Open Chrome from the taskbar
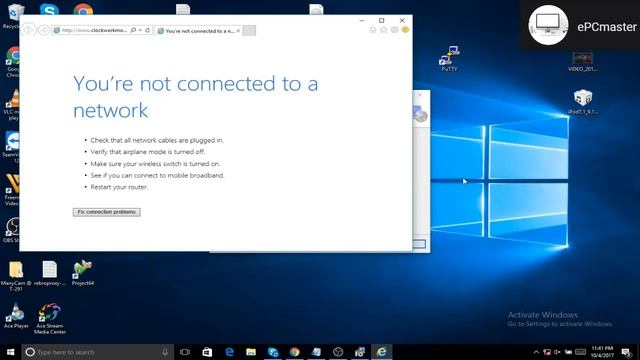The height and width of the screenshot is (360, 640). point(294,352)
